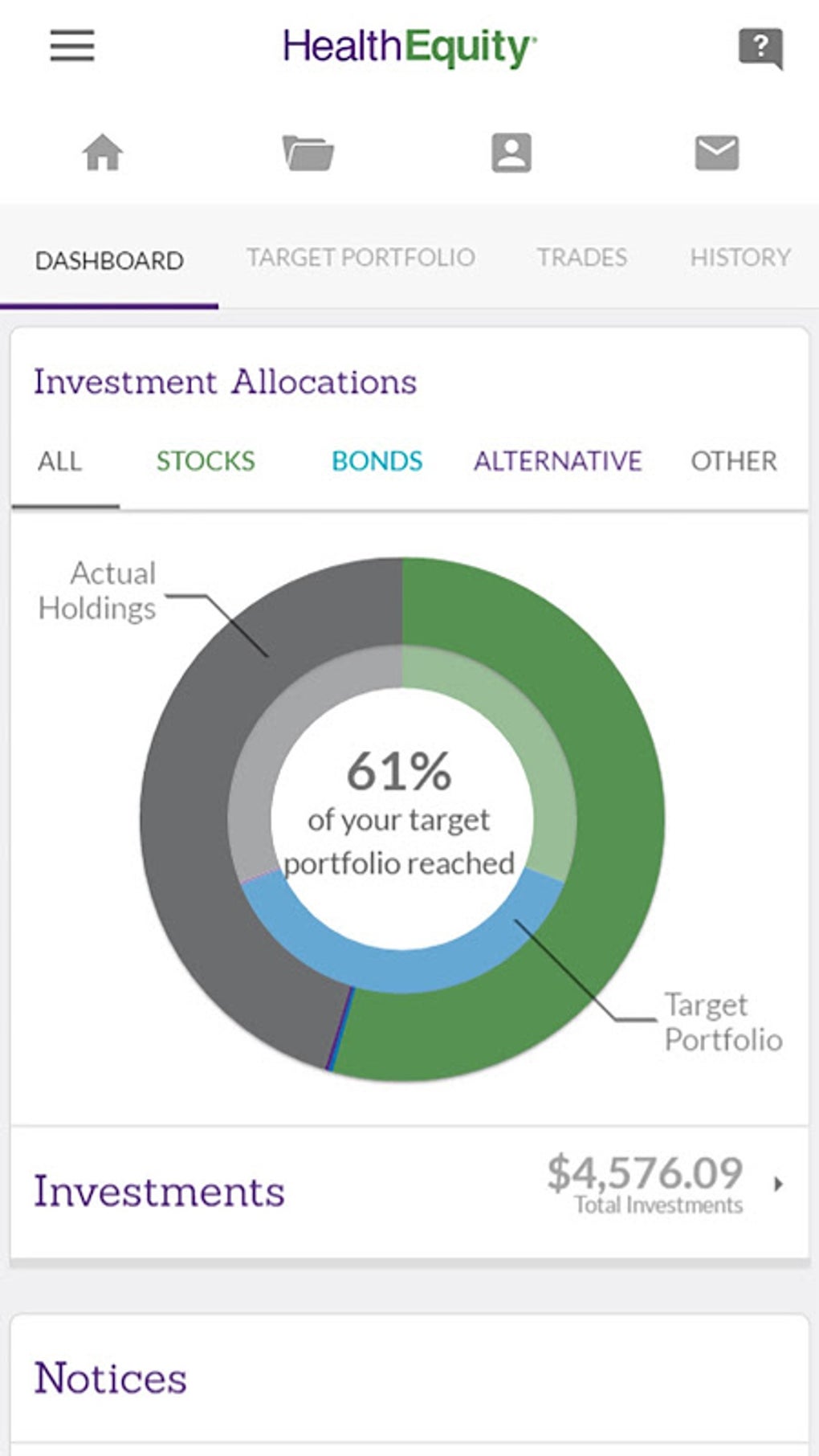Open the help chat icon
Image resolution: width=819 pixels, height=1456 pixels.
(x=760, y=47)
